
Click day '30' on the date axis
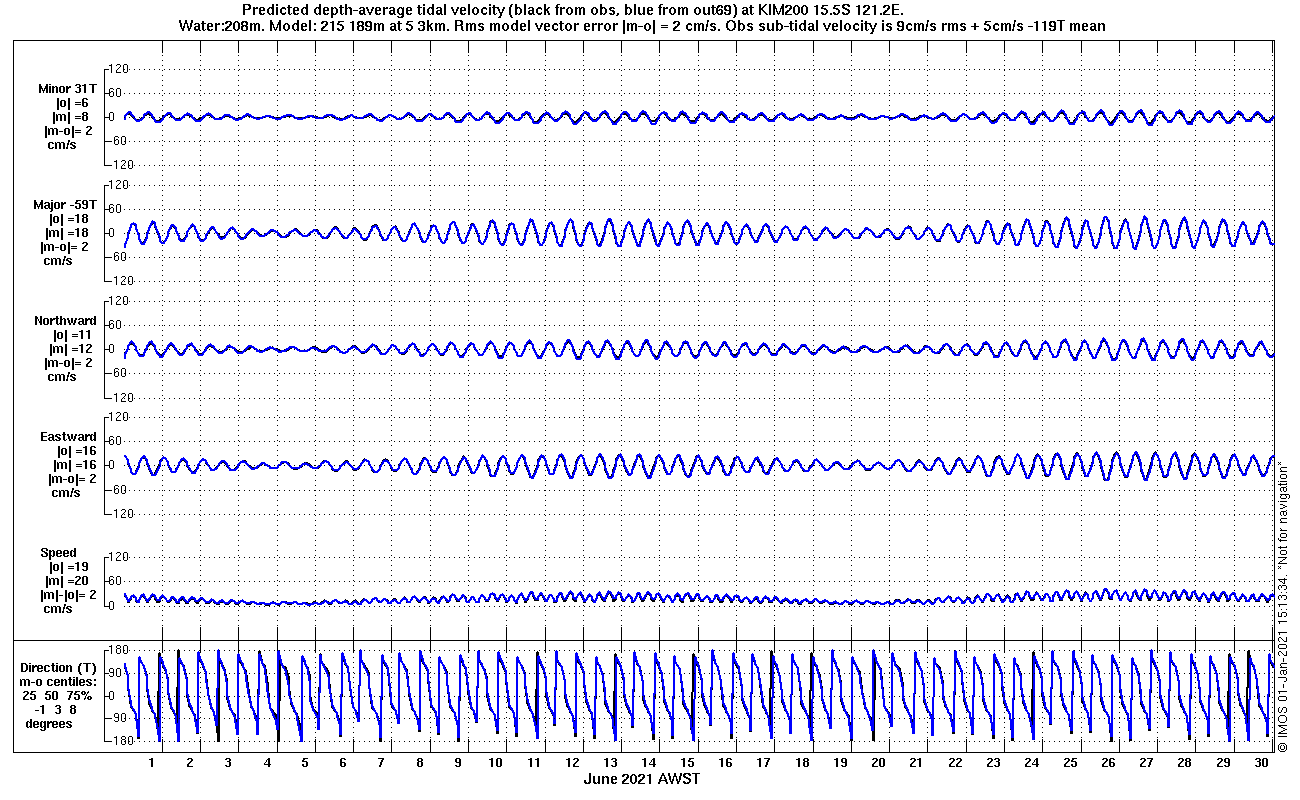pyautogui.click(x=1261, y=763)
